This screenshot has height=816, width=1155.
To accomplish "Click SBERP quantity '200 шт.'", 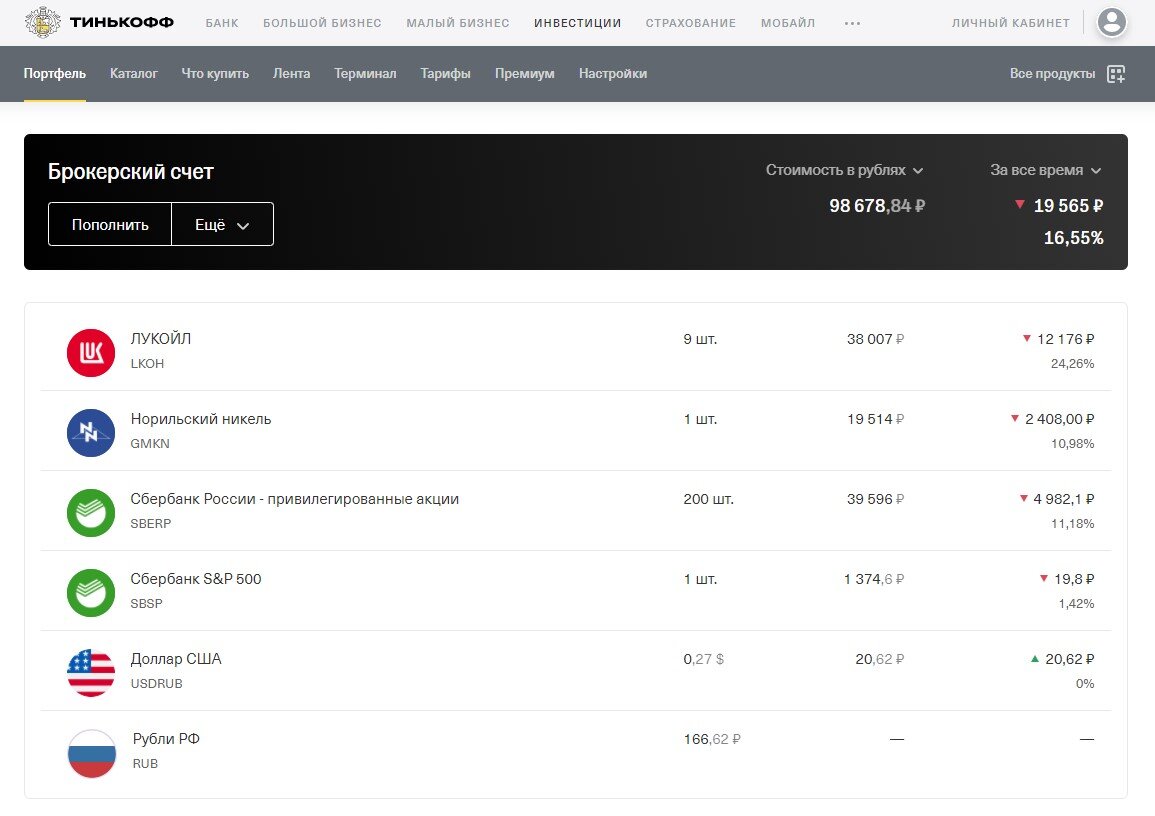I will point(709,499).
